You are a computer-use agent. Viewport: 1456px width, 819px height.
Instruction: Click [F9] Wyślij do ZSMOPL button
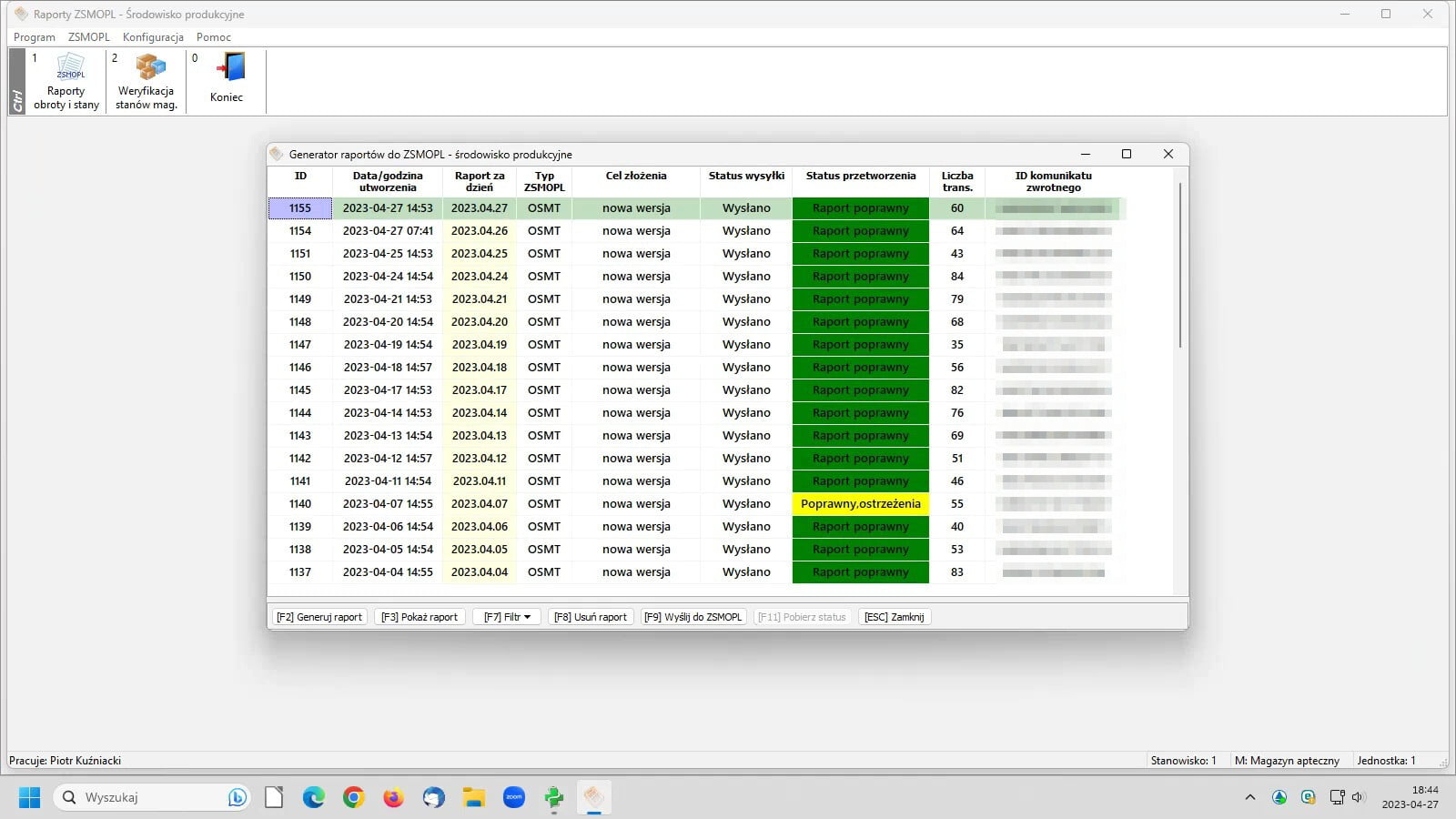[693, 617]
